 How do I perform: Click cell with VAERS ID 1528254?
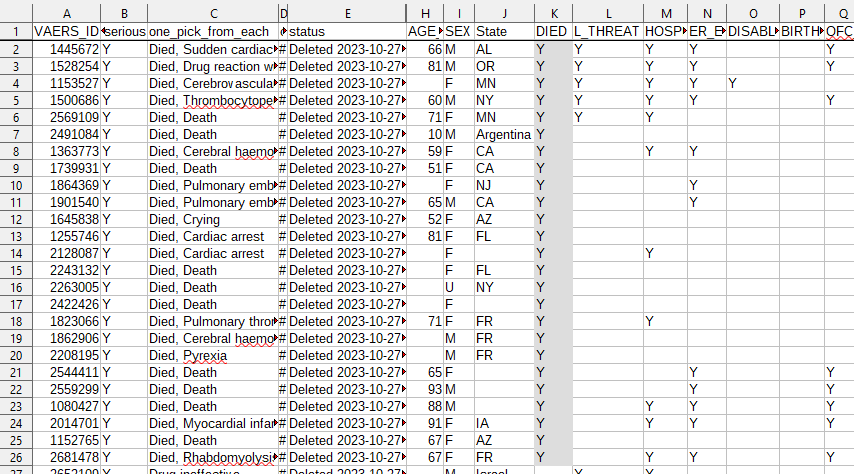(x=66, y=66)
